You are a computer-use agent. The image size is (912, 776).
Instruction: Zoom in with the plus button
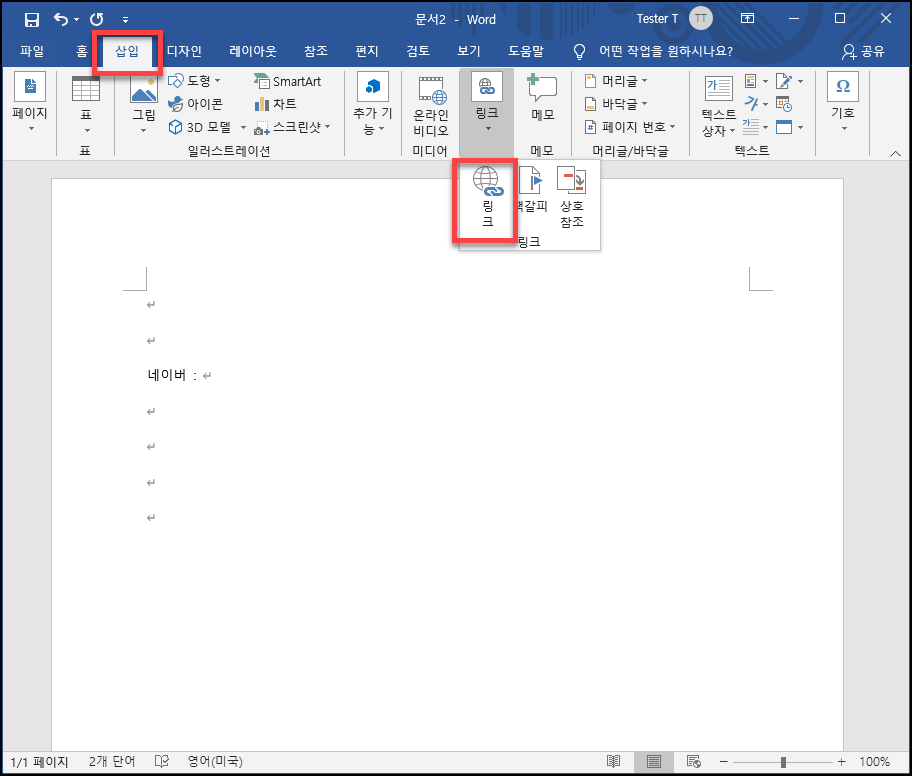pos(841,761)
